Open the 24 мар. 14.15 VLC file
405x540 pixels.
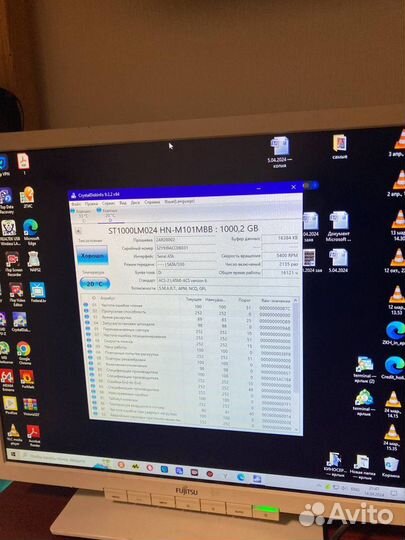(x=393, y=404)
